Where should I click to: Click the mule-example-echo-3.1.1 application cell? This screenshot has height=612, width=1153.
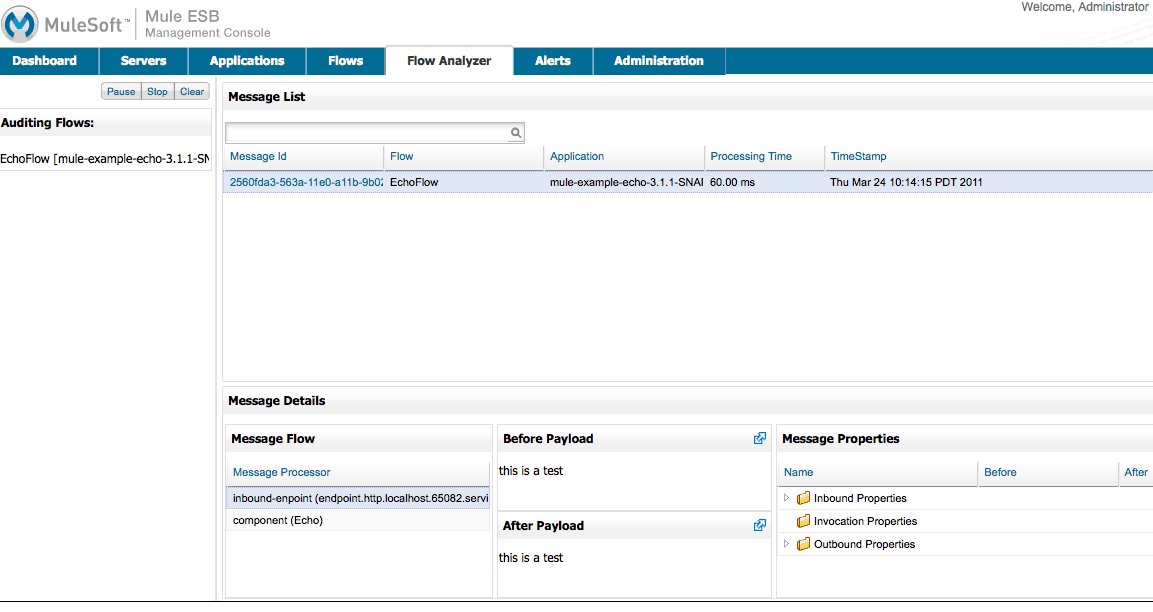click(x=626, y=182)
